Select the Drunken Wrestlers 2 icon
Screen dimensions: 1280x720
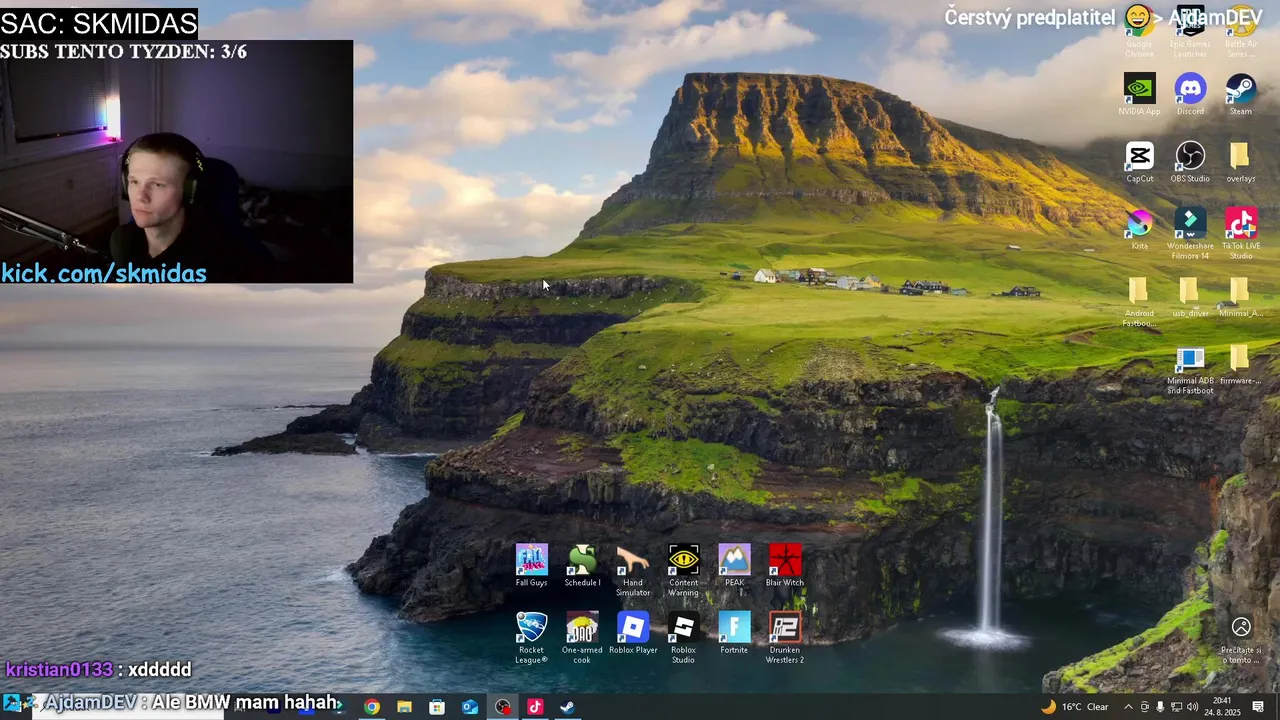click(x=785, y=638)
